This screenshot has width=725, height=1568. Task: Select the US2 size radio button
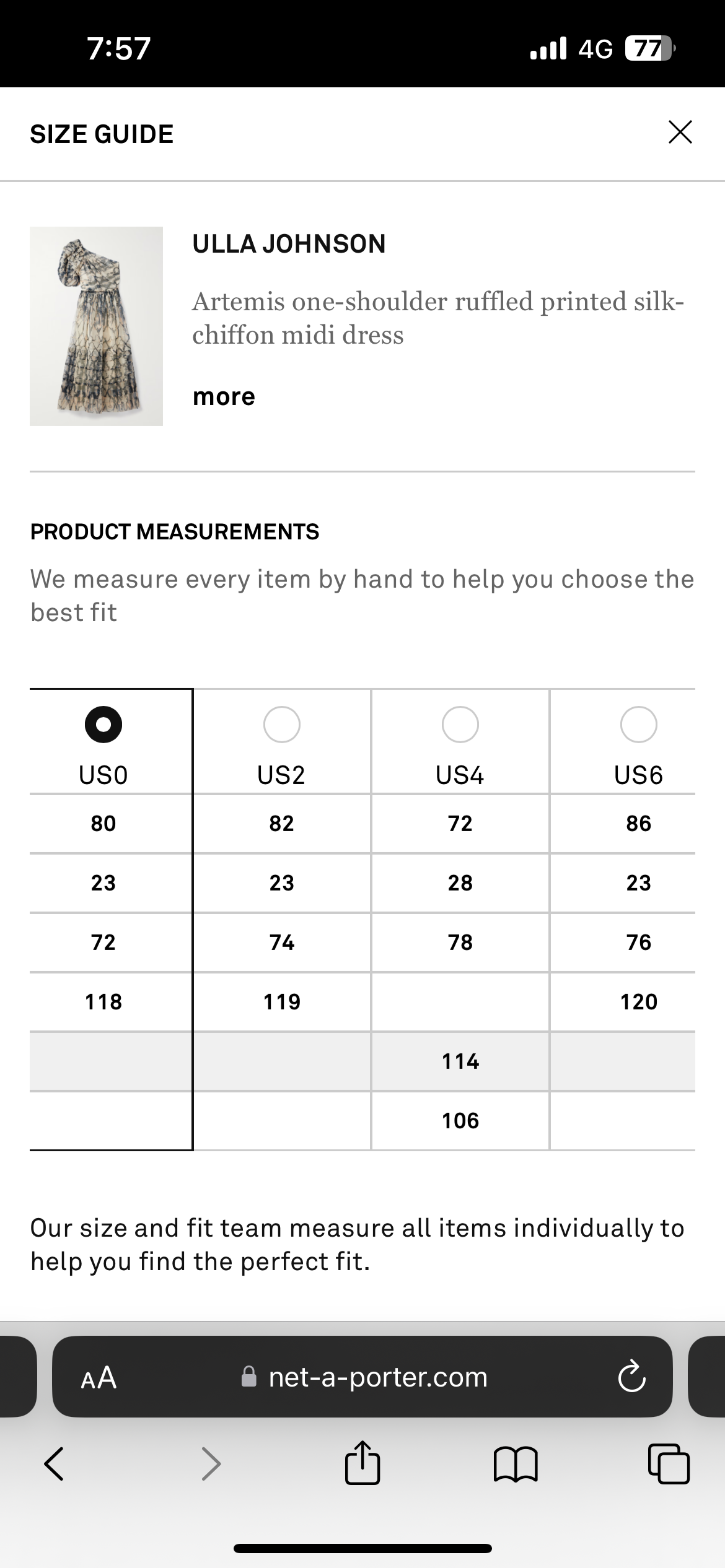click(x=282, y=725)
